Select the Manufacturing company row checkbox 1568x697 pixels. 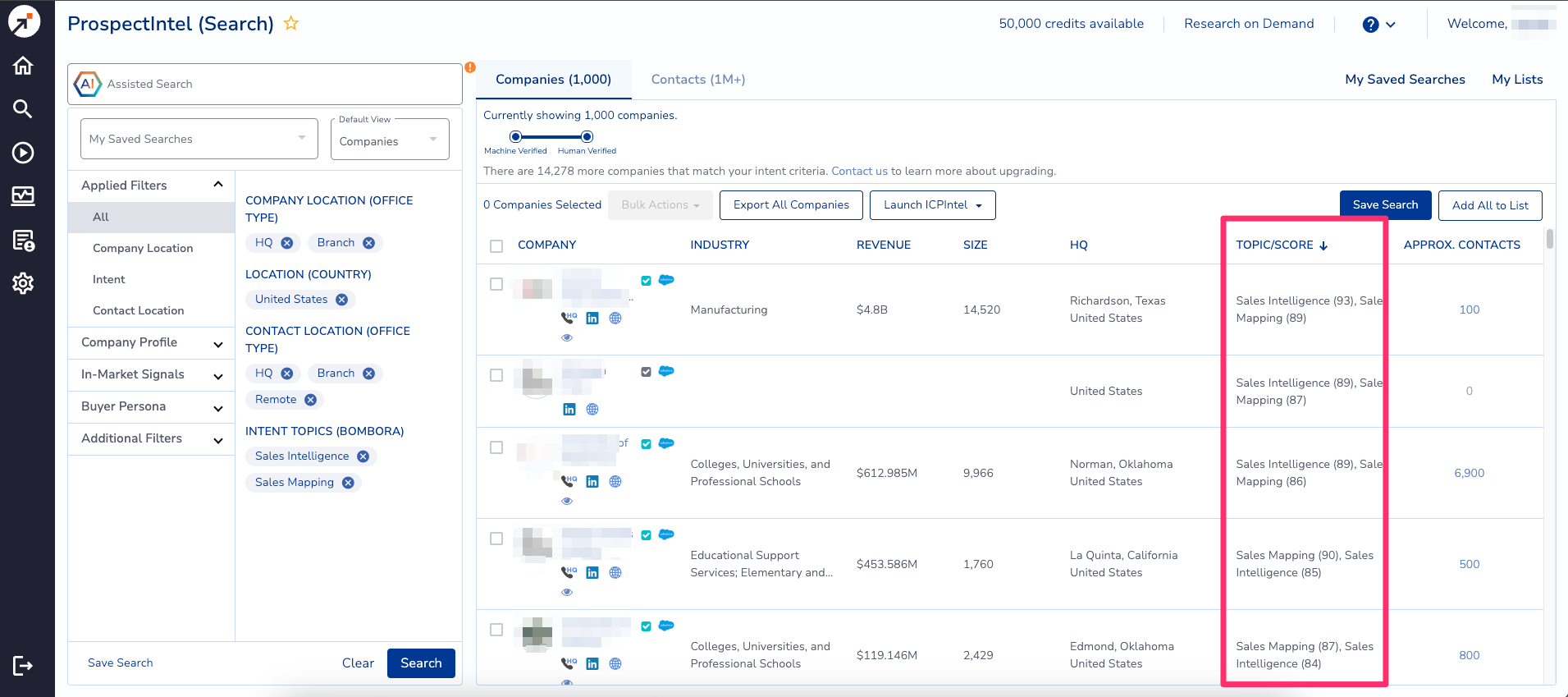coord(496,284)
